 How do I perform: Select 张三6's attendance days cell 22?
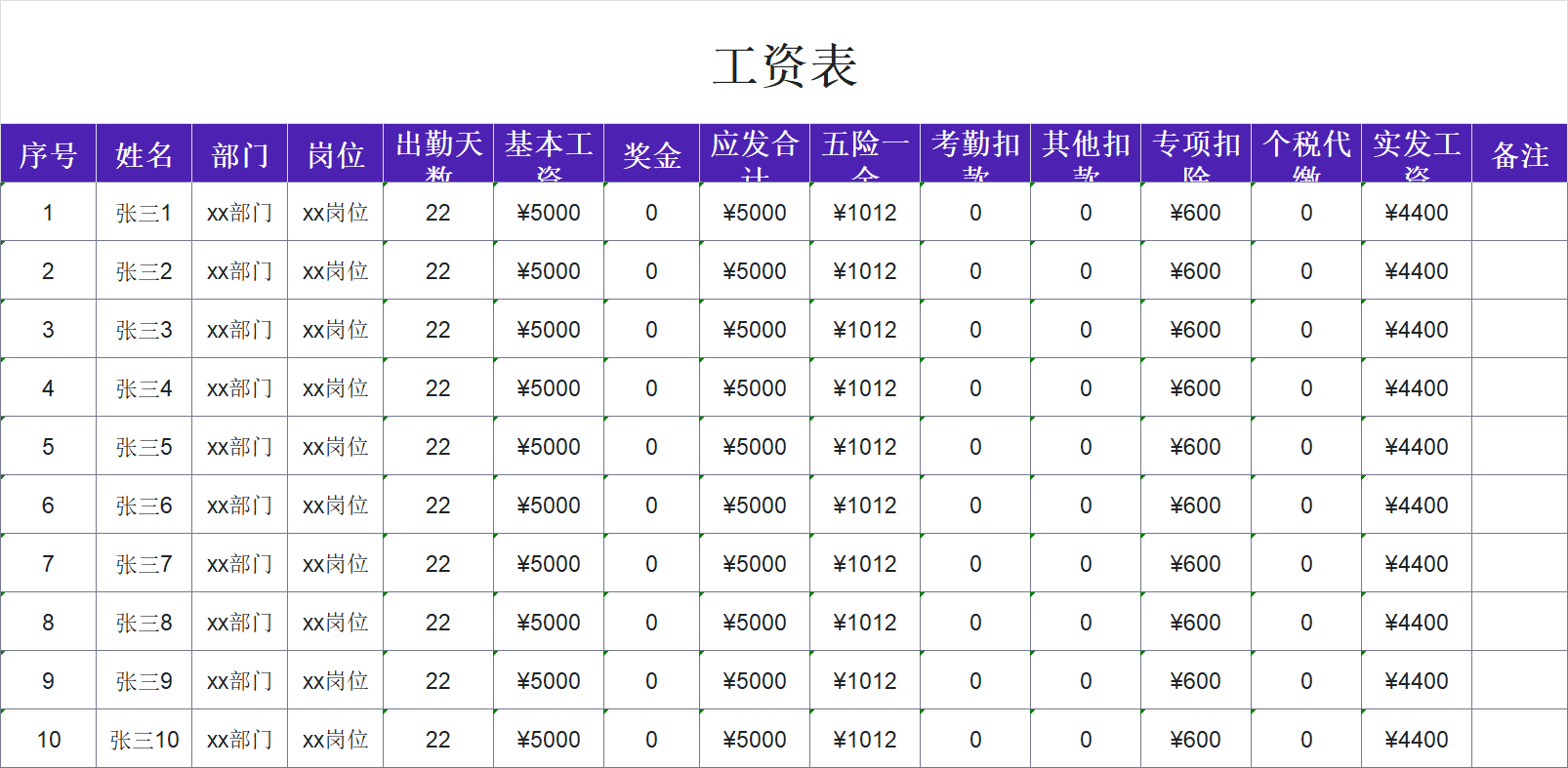click(x=438, y=505)
